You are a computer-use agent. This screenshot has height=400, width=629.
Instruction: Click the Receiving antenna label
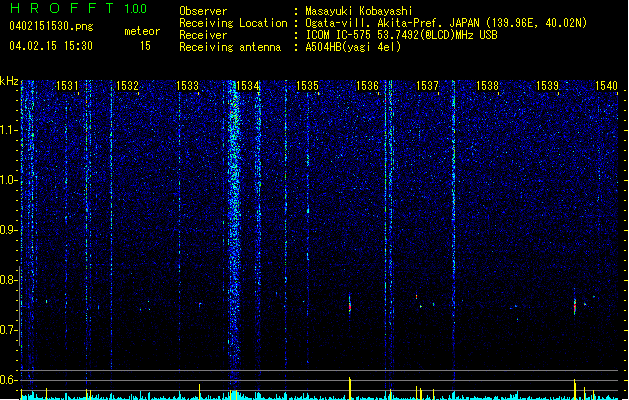(230, 47)
